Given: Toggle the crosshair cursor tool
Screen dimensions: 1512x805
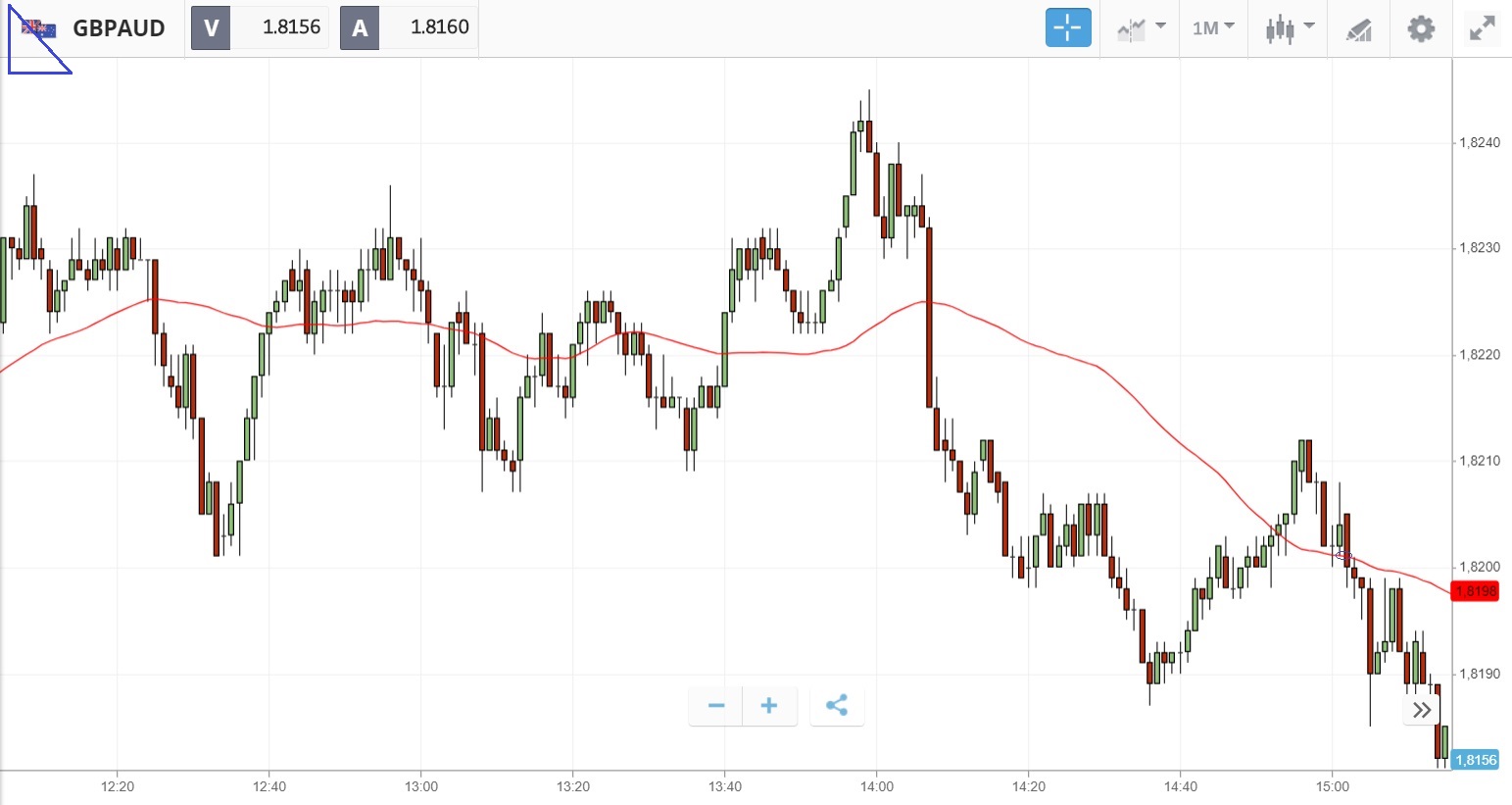Looking at the screenshot, I should click(1067, 28).
